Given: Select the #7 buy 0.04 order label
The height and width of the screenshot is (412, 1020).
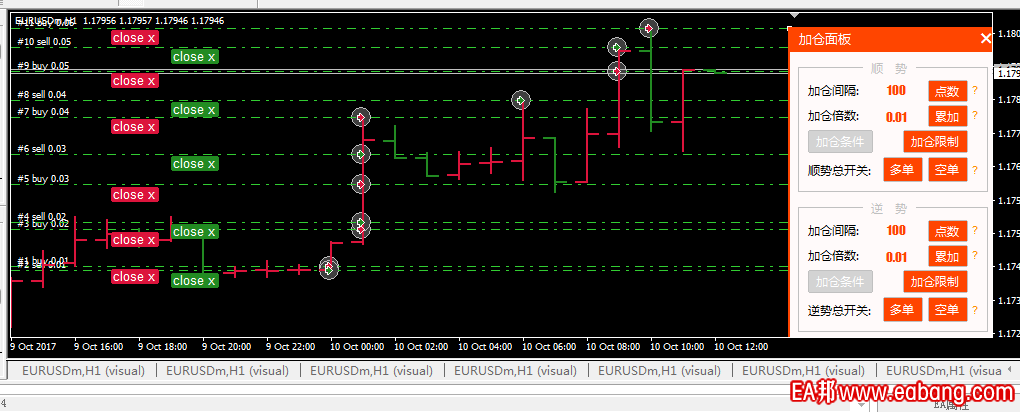Looking at the screenshot, I should [x=43, y=111].
